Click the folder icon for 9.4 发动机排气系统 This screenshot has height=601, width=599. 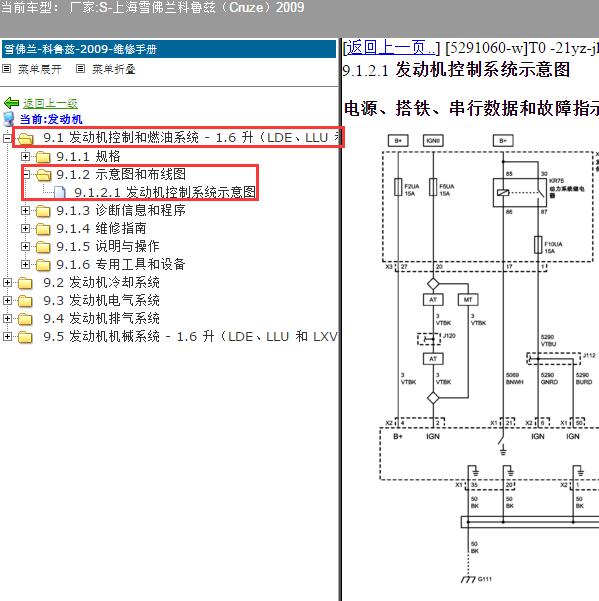click(x=25, y=319)
